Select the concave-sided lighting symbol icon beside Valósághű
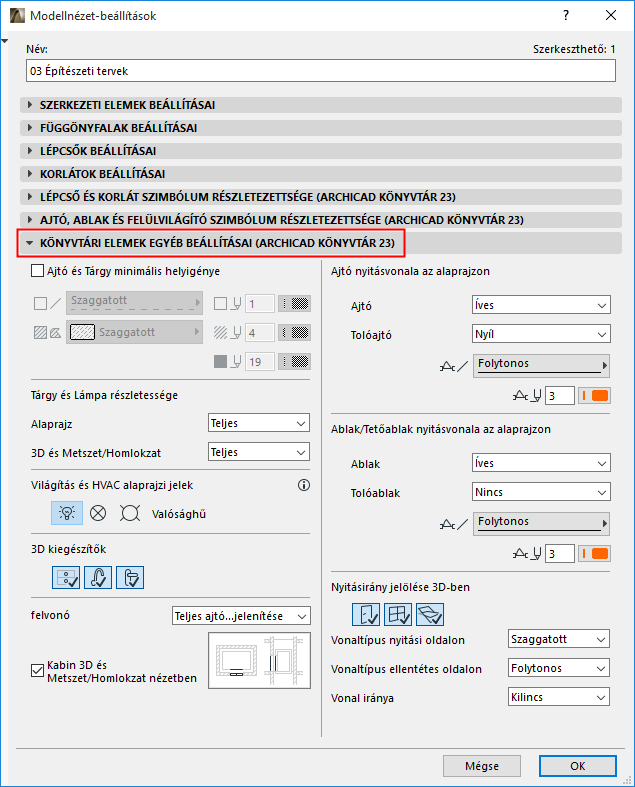 click(130, 513)
